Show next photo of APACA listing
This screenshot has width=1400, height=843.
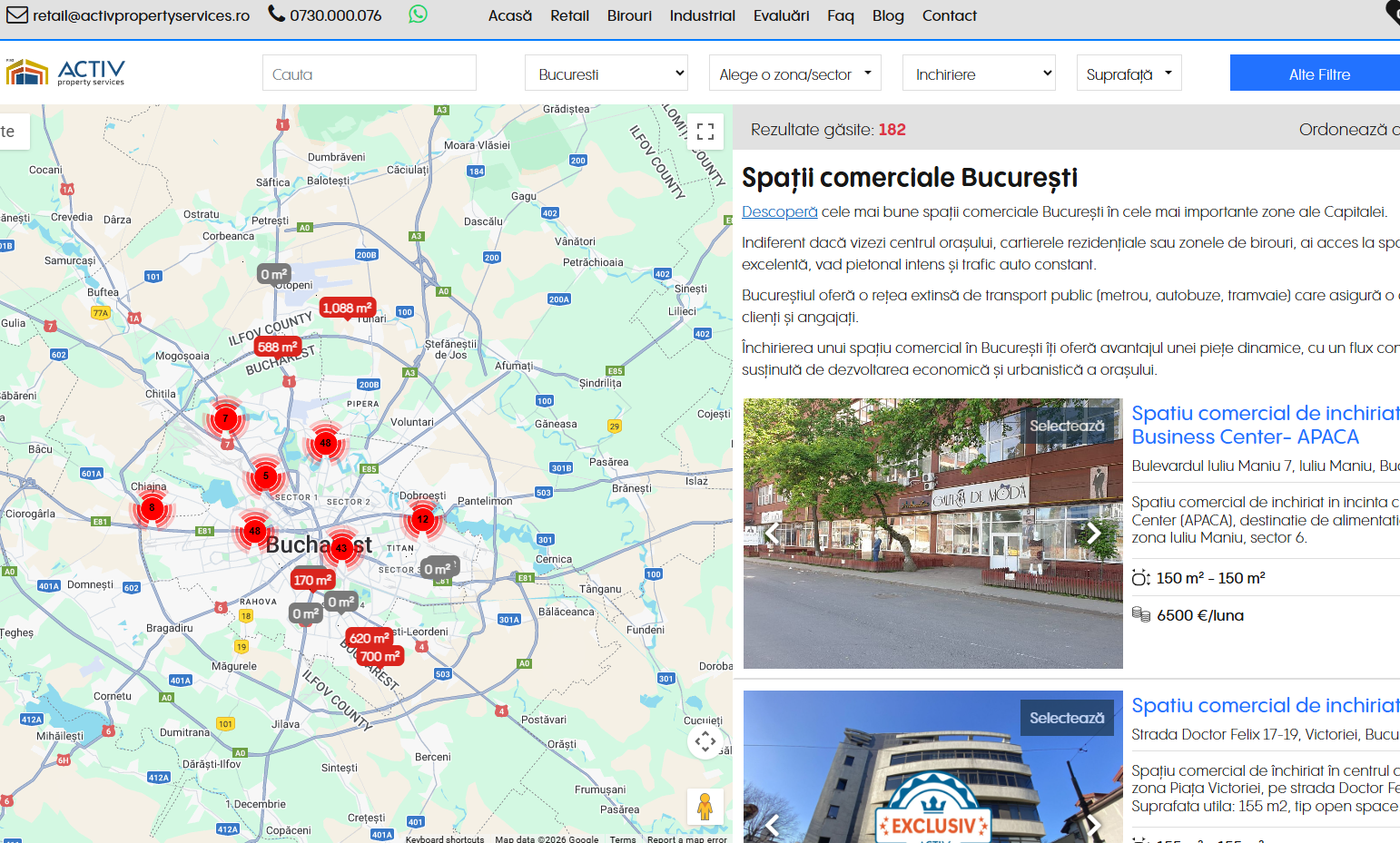pos(1094,533)
